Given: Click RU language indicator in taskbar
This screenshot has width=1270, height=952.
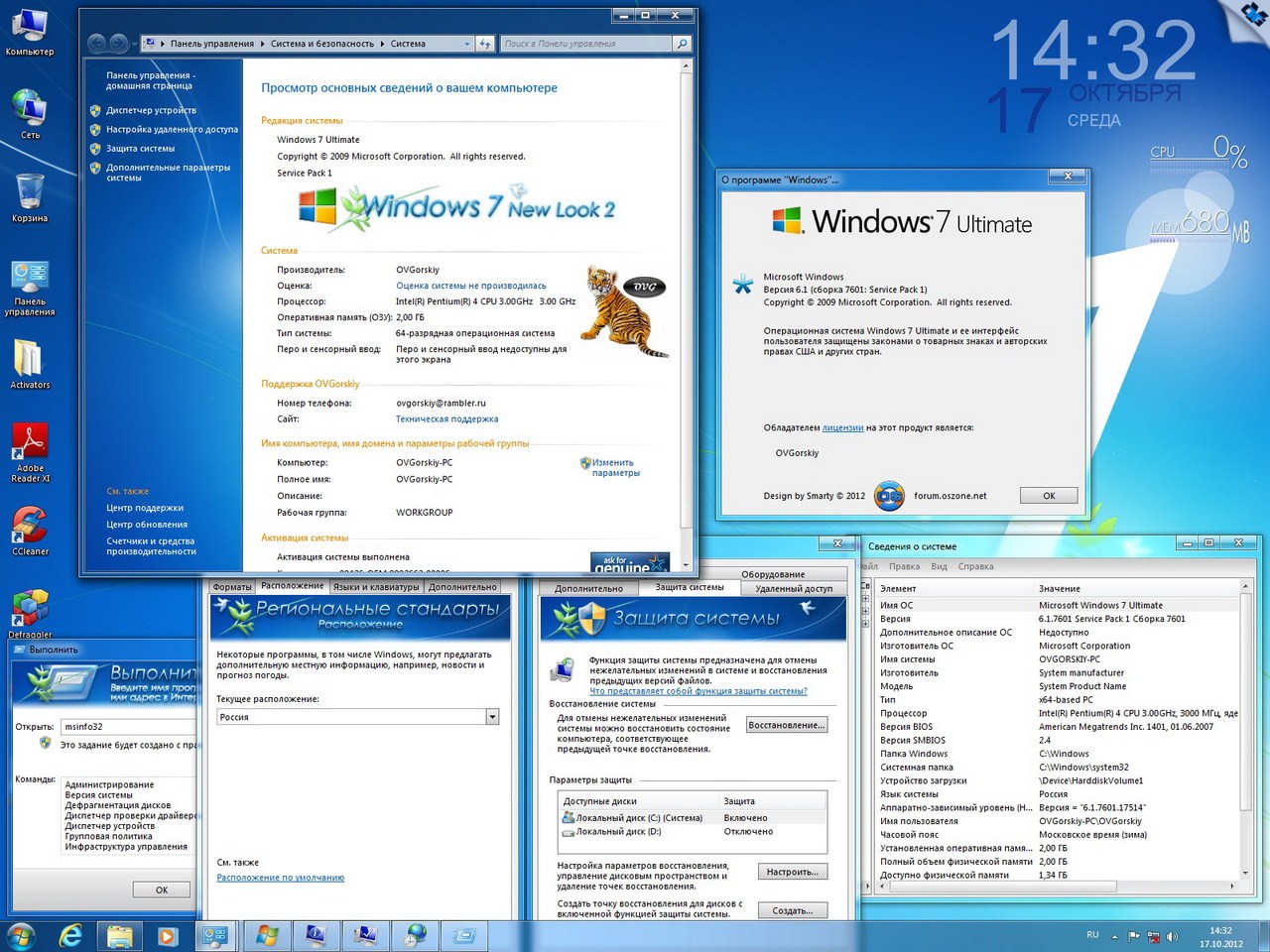Looking at the screenshot, I should click(x=1092, y=935).
